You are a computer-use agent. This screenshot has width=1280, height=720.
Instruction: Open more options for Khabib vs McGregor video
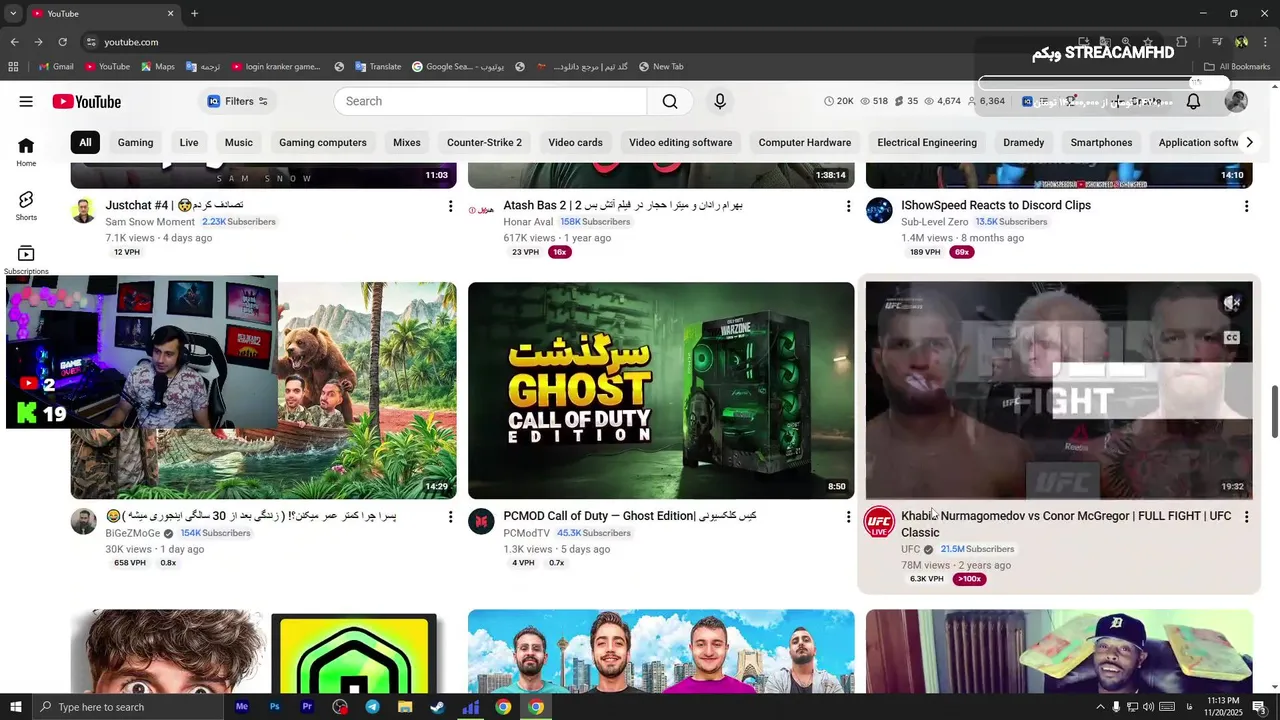click(1246, 517)
